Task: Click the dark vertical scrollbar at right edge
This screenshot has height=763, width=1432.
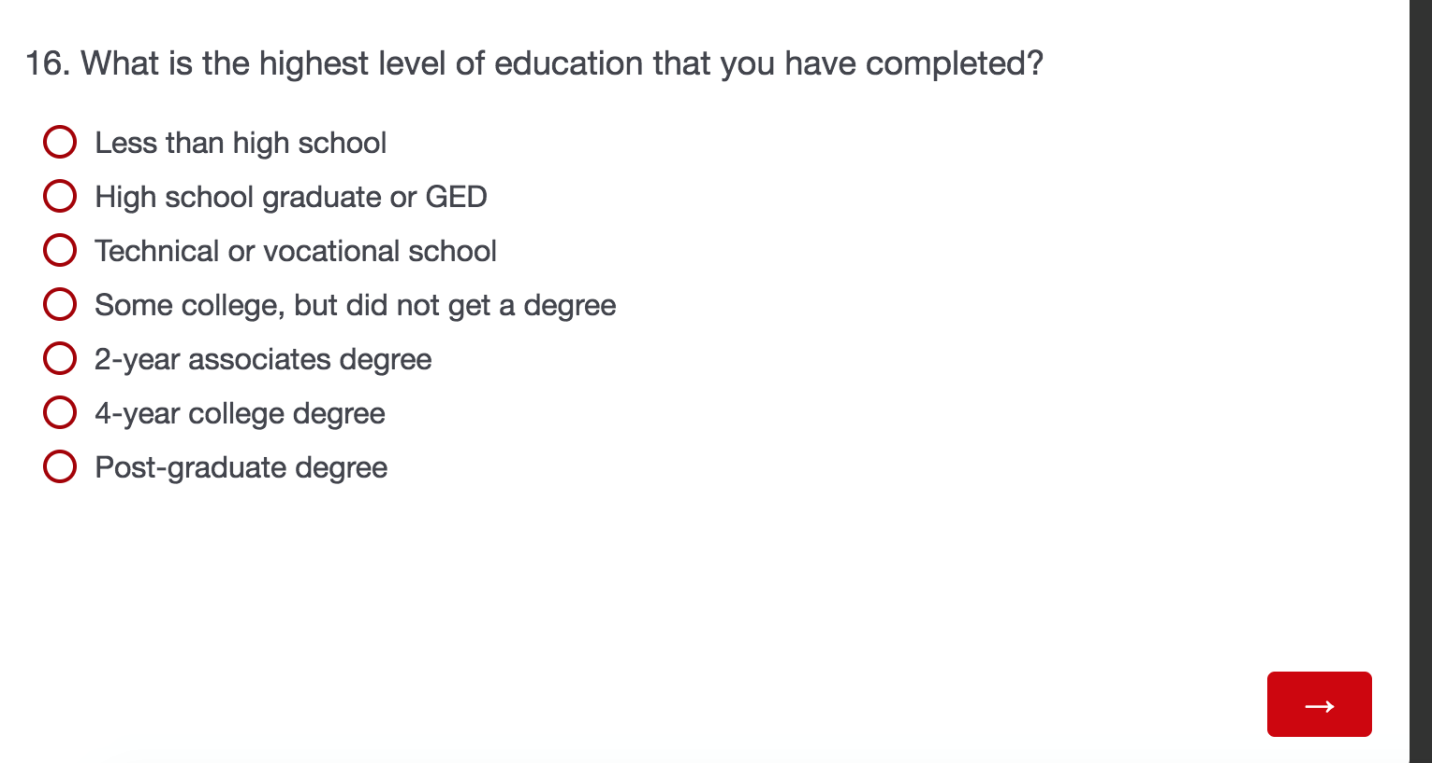Action: click(x=1420, y=380)
